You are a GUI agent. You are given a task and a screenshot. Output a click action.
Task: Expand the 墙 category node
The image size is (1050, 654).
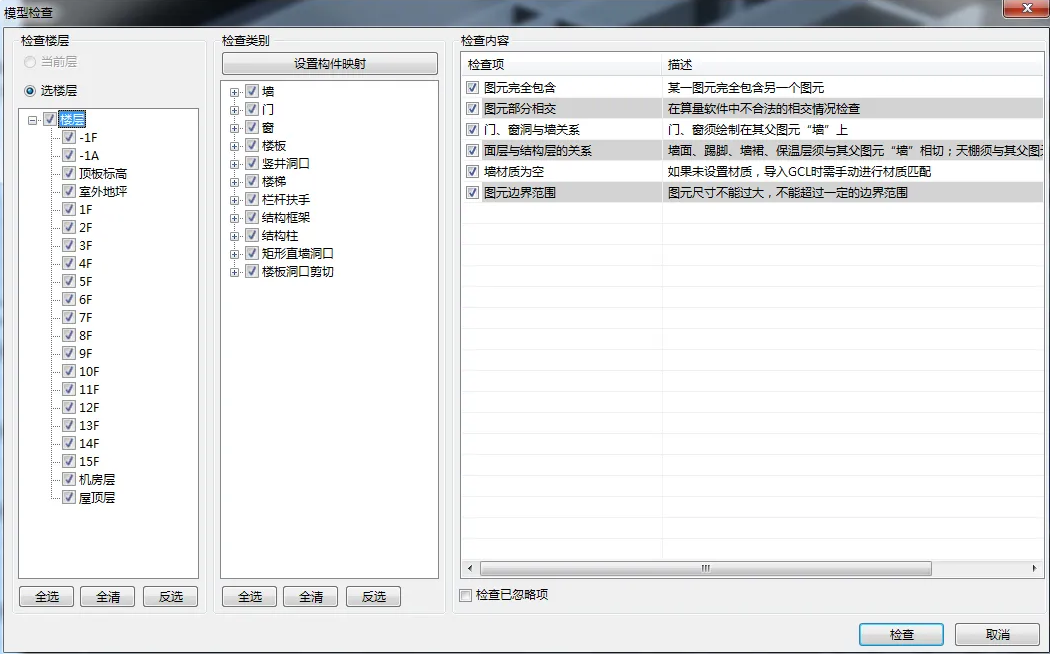coord(234,92)
